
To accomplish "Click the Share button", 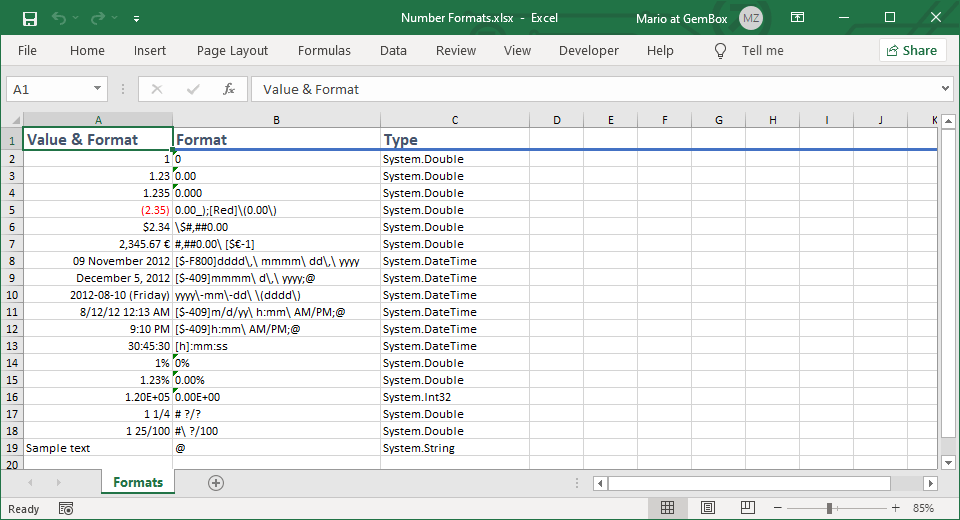I will click(x=912, y=50).
